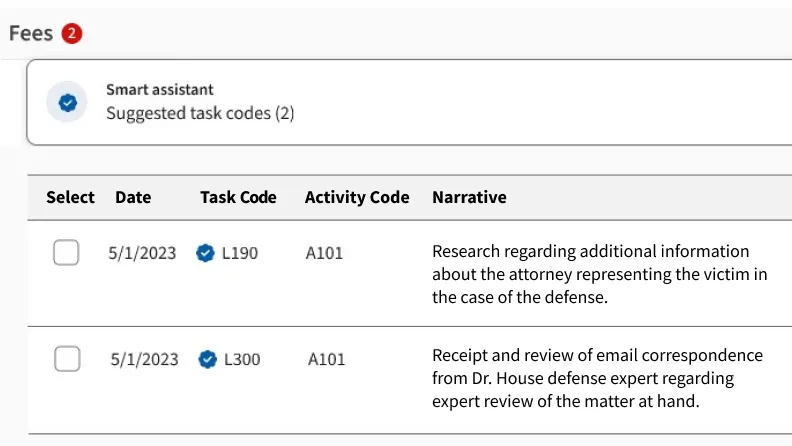
Task: Click the 5/1/2023 date in the L190 row
Action: [142, 254]
